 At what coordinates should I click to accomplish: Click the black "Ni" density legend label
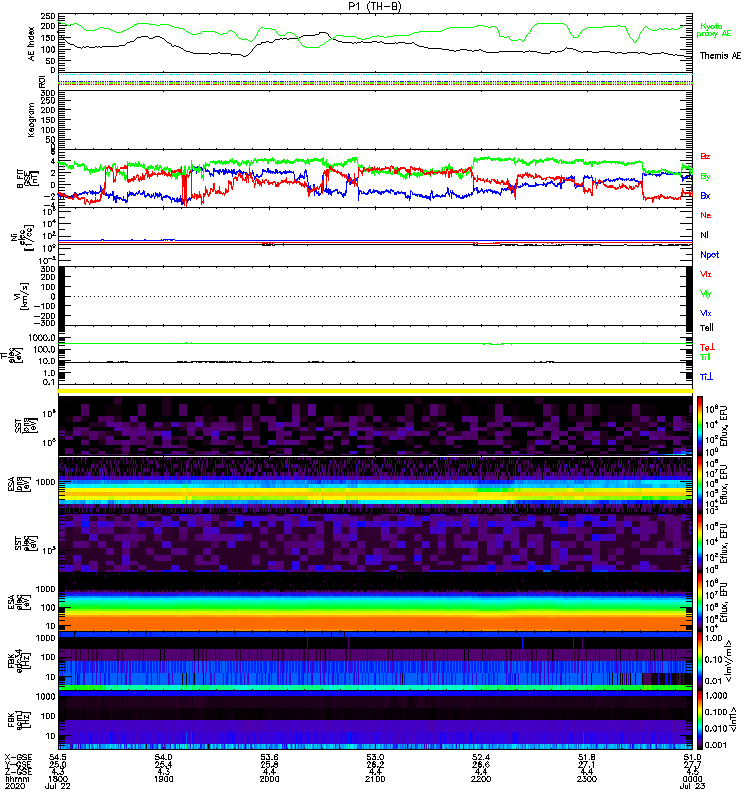(x=704, y=235)
